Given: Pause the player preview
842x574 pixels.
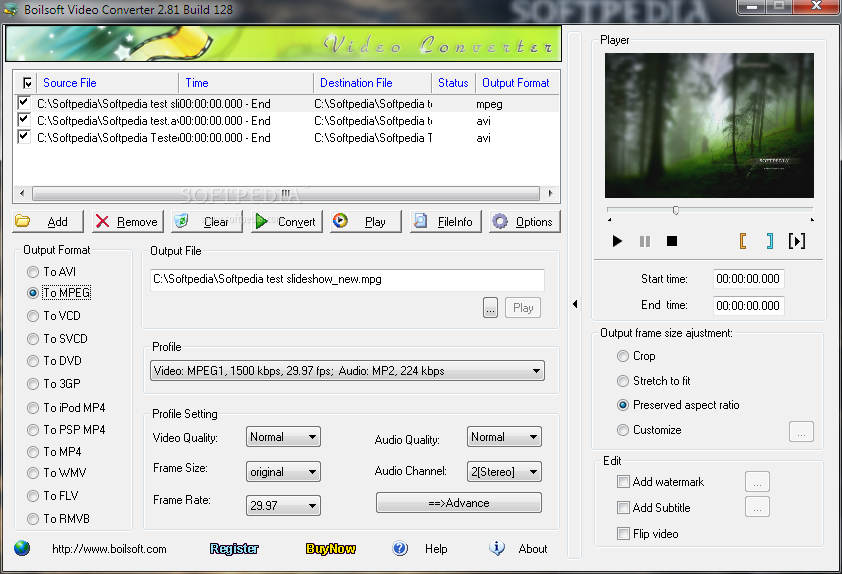Looking at the screenshot, I should [x=645, y=241].
